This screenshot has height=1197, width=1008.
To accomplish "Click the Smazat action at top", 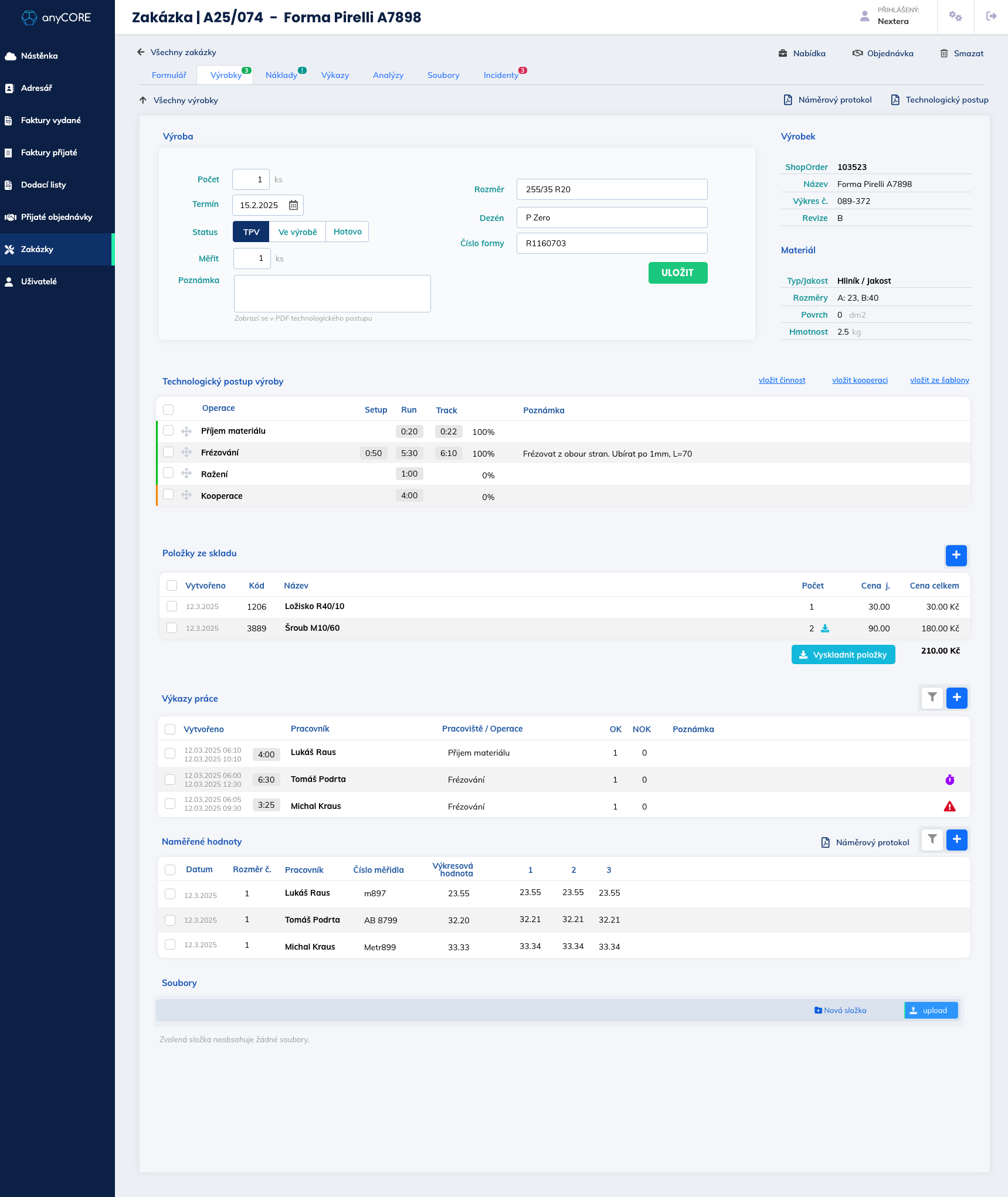I will tap(962, 53).
